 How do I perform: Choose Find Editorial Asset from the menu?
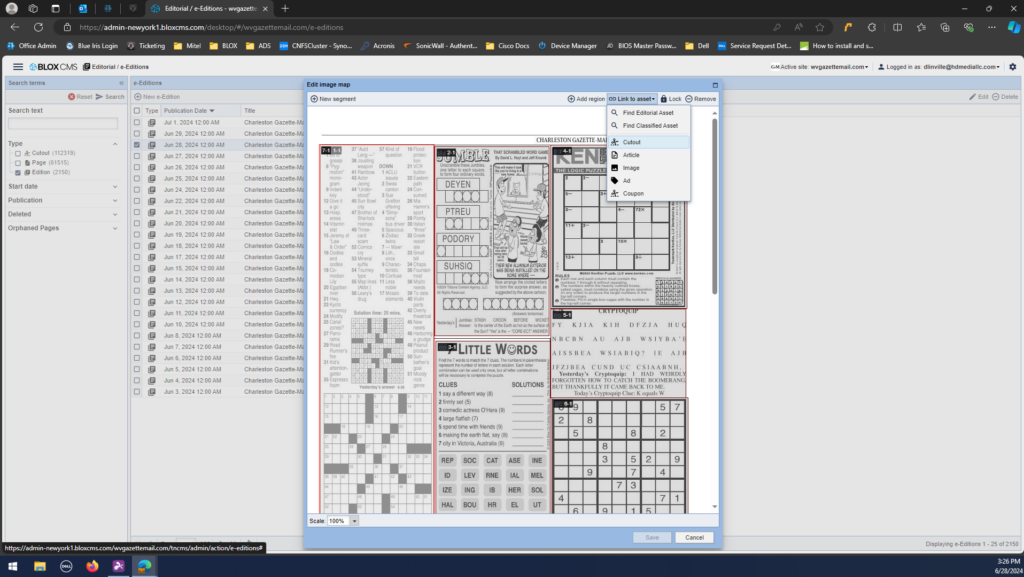648,113
